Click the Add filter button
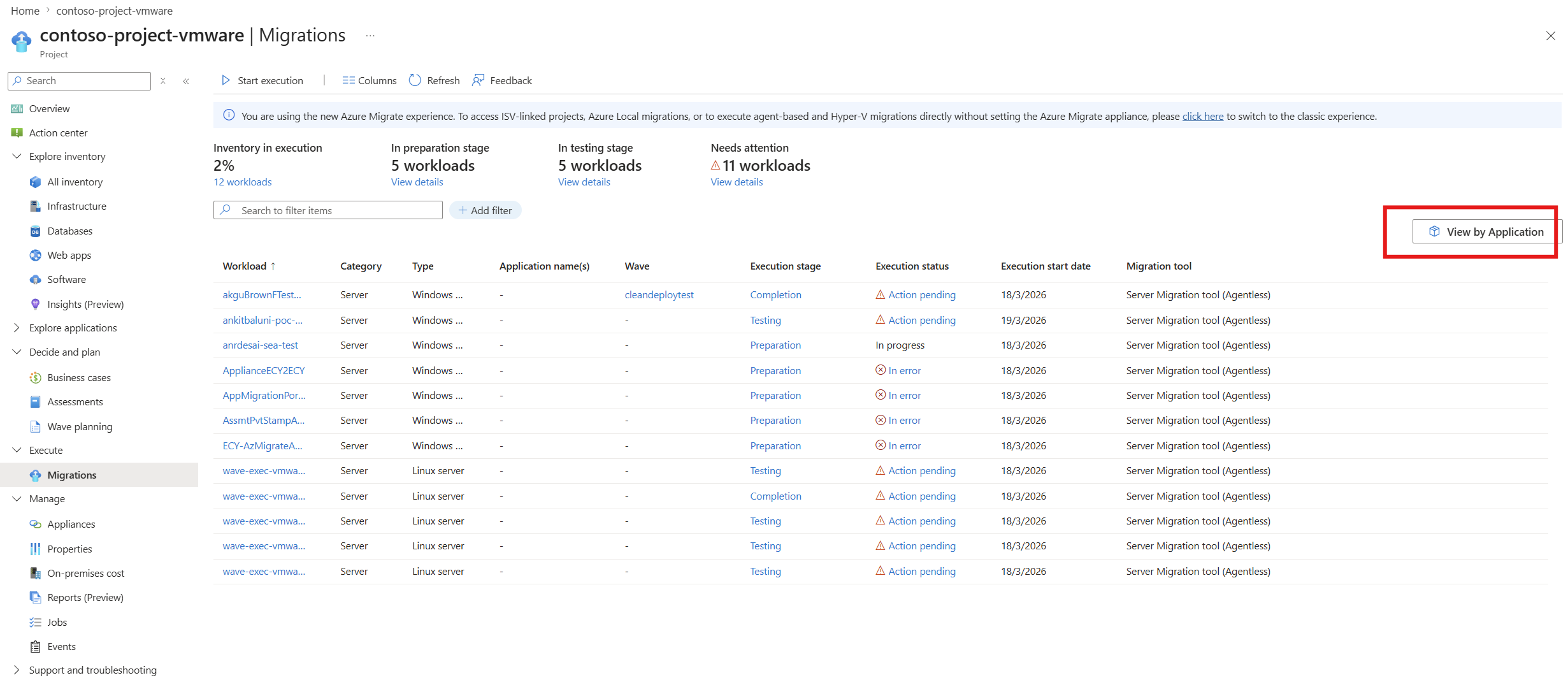The image size is (1568, 694). coord(486,211)
